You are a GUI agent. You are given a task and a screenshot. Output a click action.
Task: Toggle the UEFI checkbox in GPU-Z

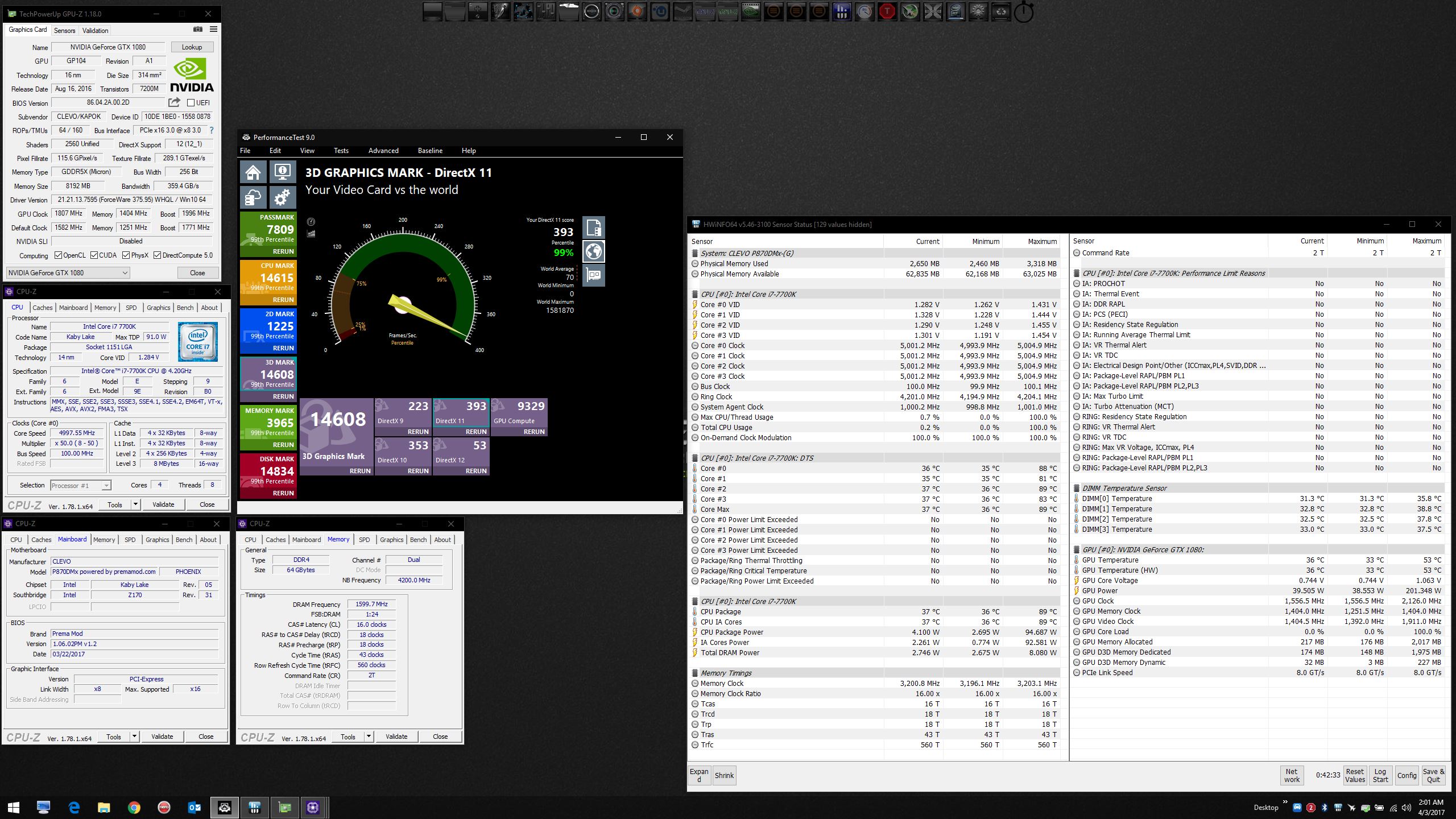pyautogui.click(x=191, y=103)
